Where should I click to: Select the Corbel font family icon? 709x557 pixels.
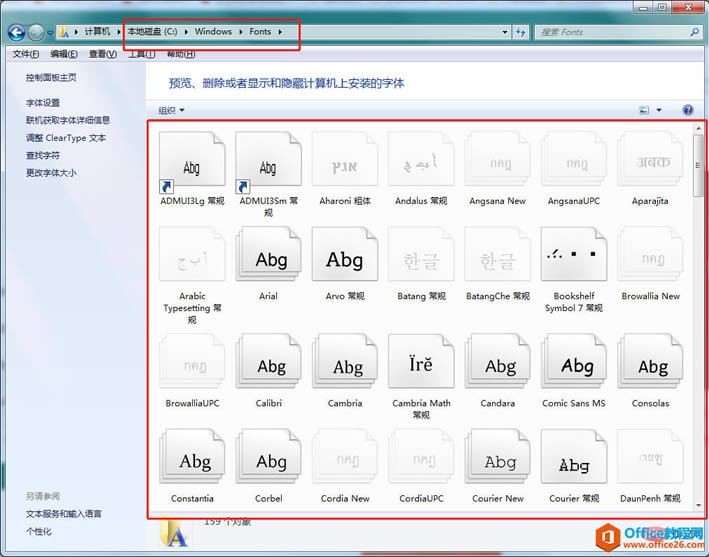point(269,457)
